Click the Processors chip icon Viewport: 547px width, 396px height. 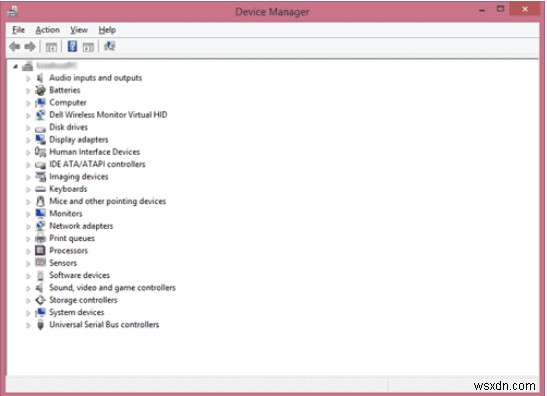coord(40,251)
